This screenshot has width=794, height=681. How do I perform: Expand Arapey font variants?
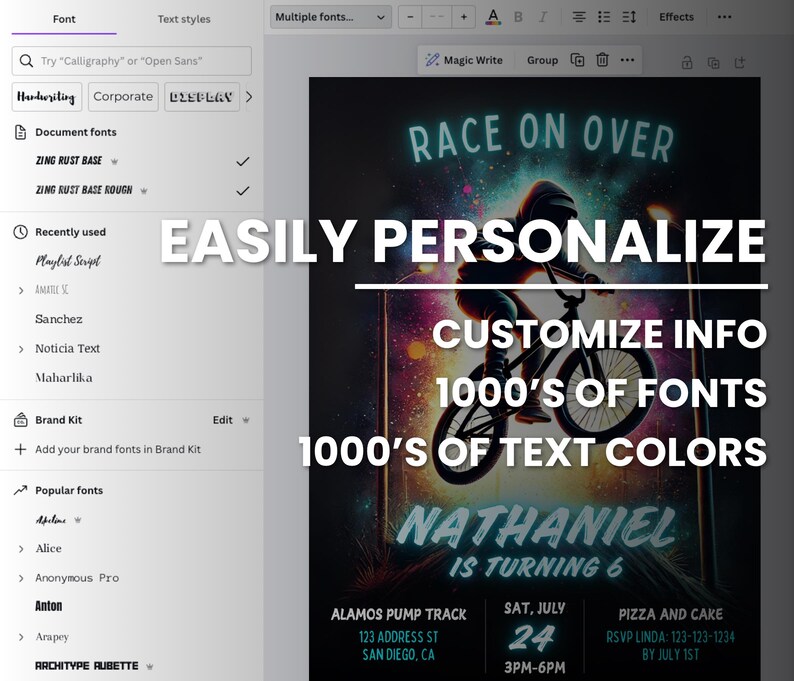21,637
